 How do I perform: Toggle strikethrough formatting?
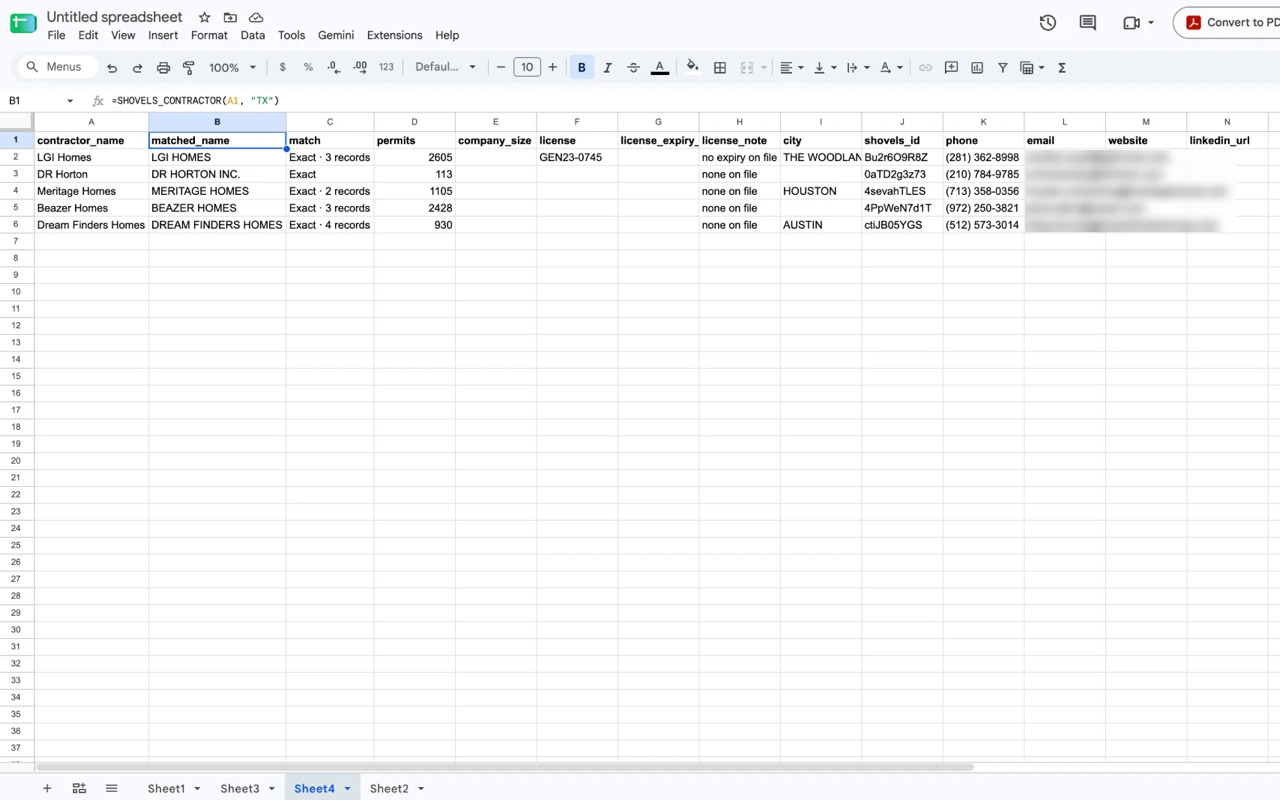click(633, 68)
